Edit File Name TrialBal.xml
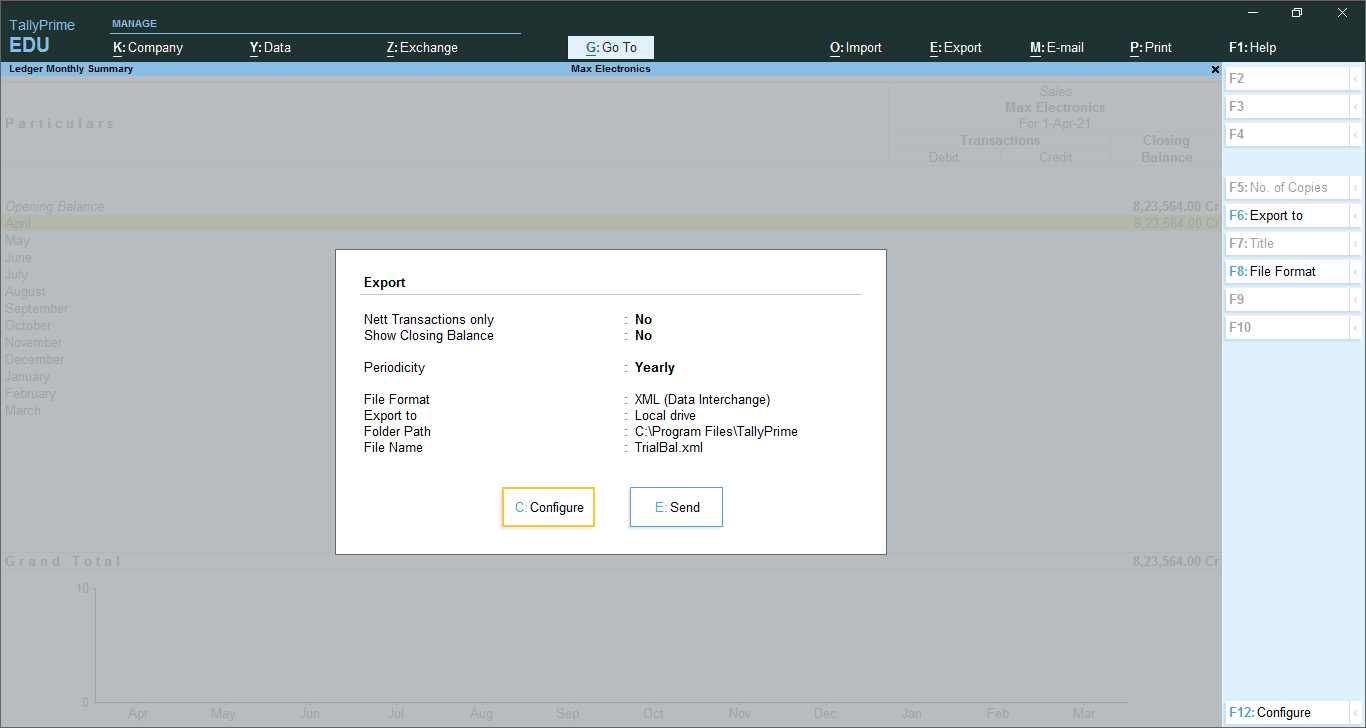This screenshot has height=728, width=1366. point(669,448)
